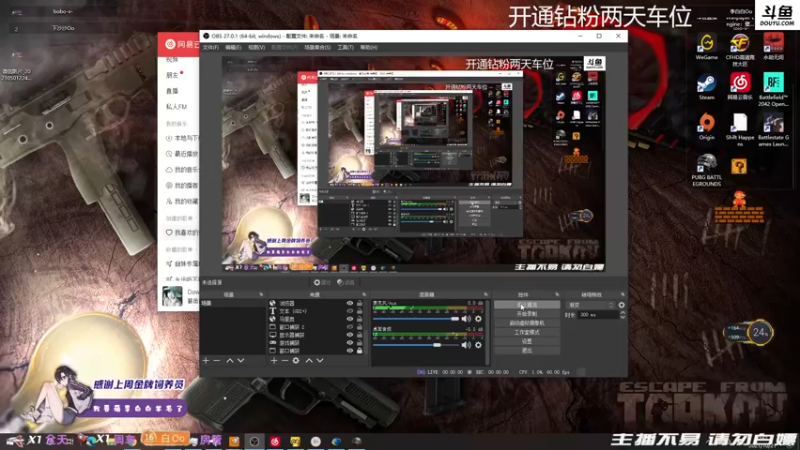Open Battlefield 2042 Open desktop shortcut
800x450 pixels.
(x=773, y=90)
